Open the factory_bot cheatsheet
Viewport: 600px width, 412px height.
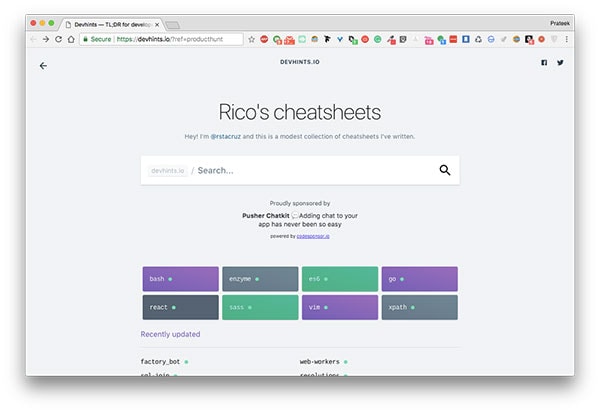[x=160, y=362]
